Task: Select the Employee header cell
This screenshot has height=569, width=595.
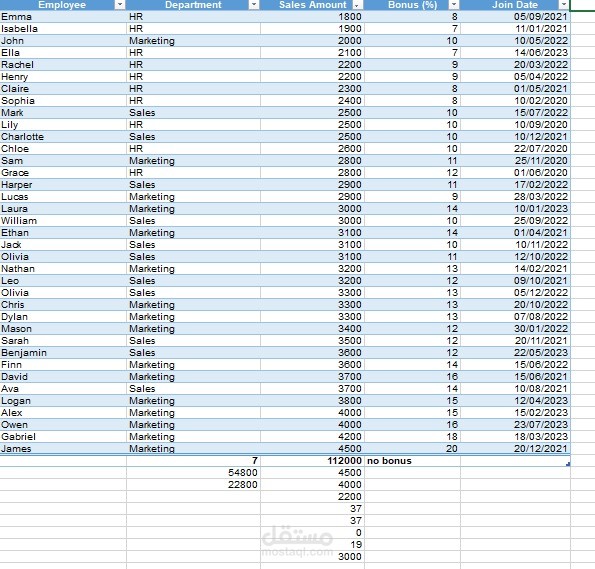Action: click(x=63, y=5)
